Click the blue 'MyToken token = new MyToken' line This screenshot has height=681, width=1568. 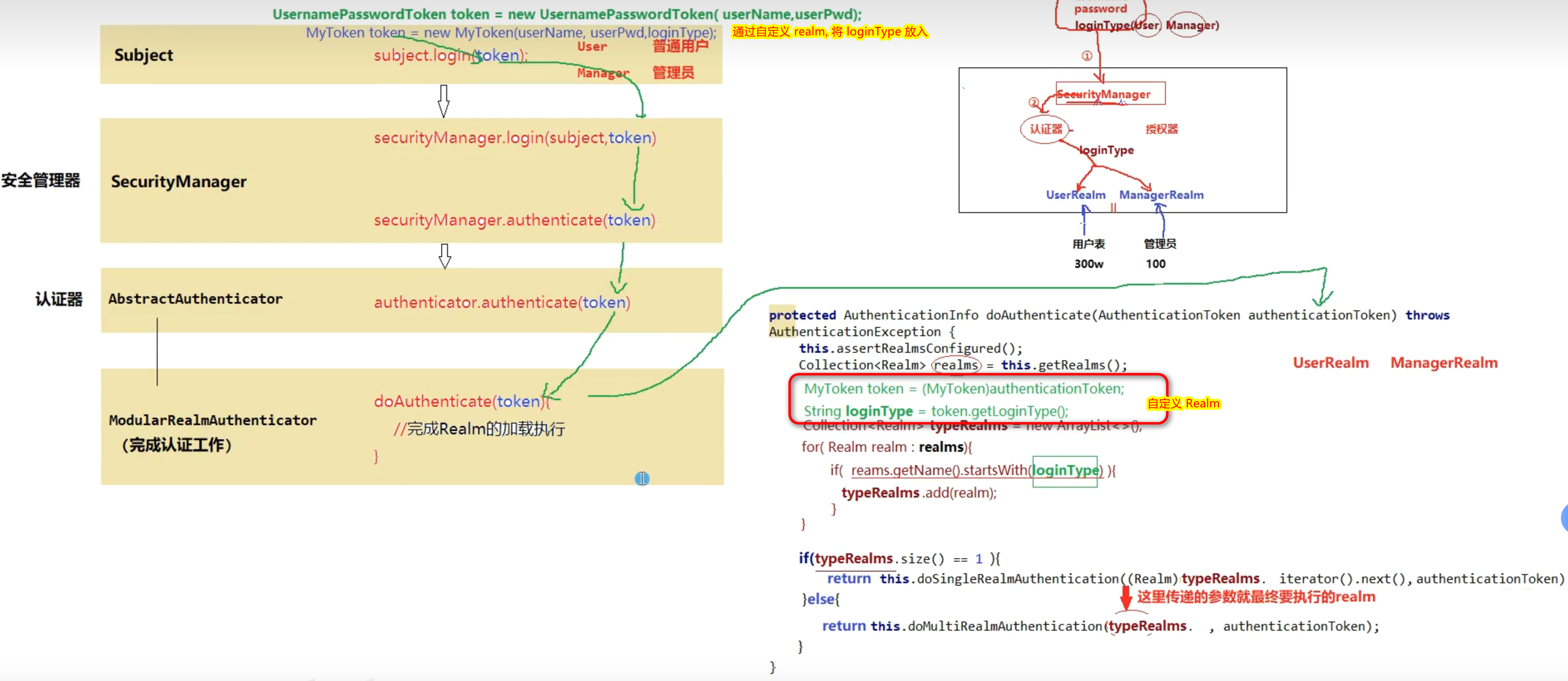(x=511, y=32)
